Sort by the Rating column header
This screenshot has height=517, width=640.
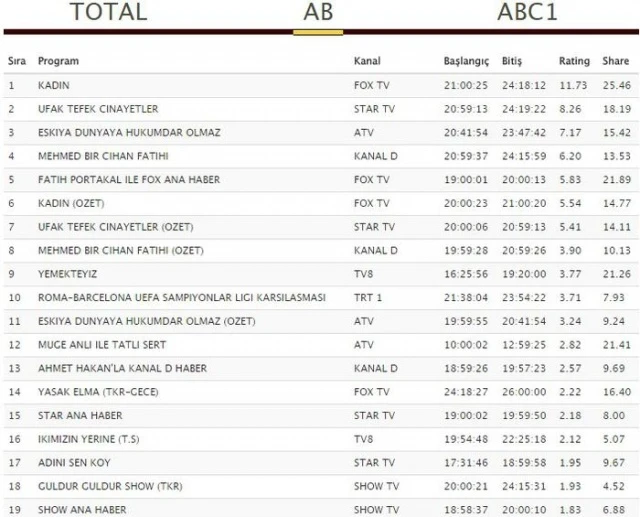(573, 61)
